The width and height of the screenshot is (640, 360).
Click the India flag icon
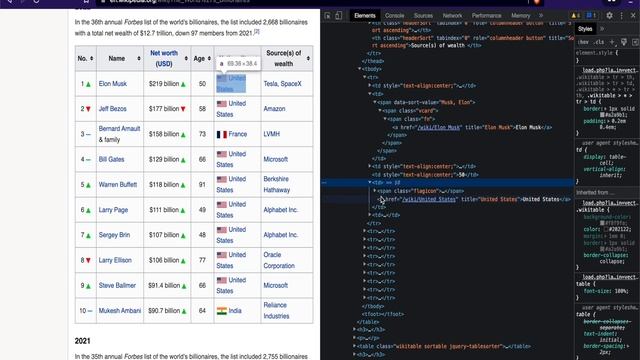click(x=222, y=311)
